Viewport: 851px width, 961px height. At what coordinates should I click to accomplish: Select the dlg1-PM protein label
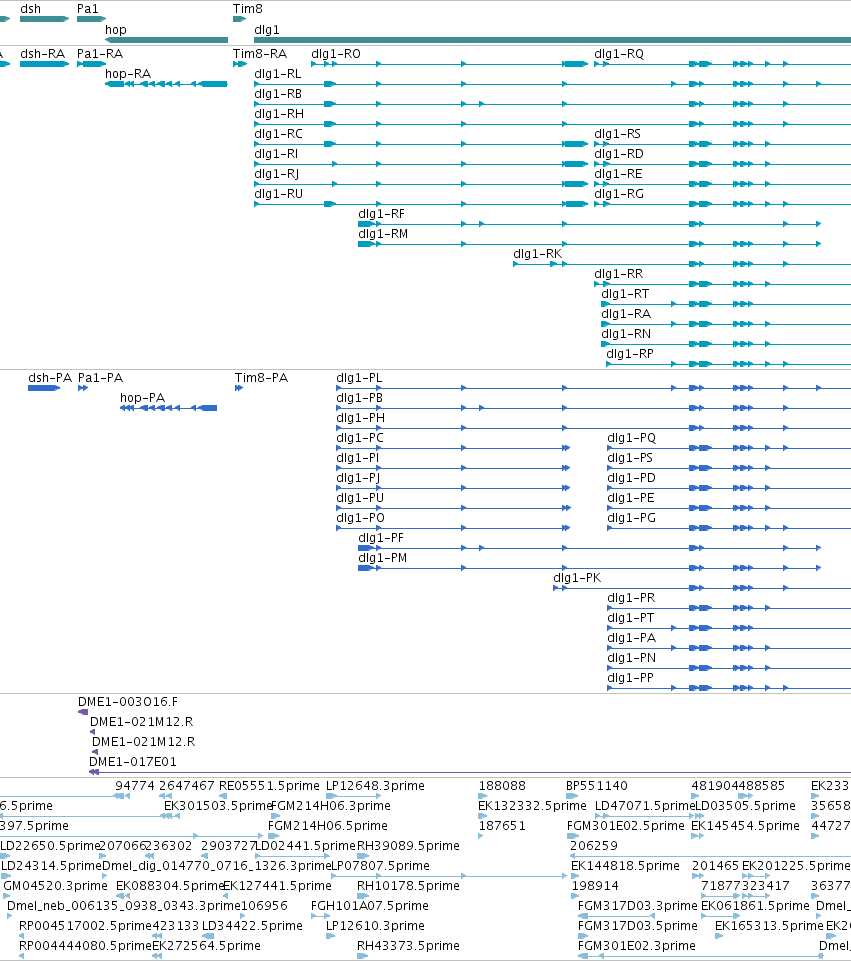click(x=383, y=558)
